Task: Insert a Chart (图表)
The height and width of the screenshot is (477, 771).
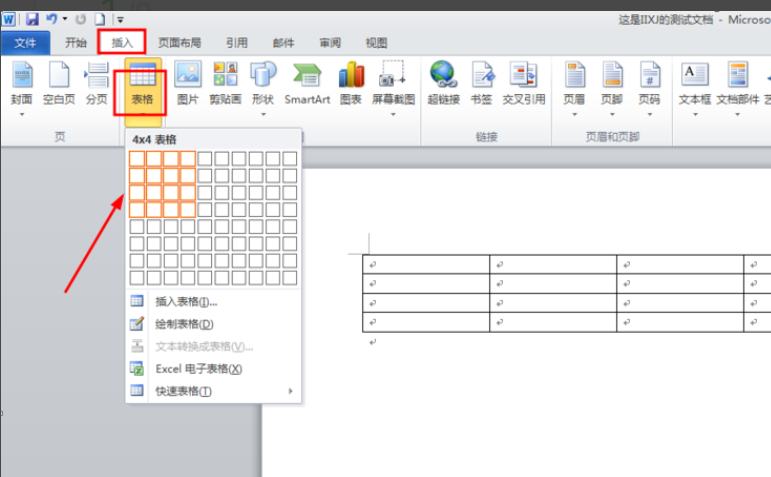Action: (351, 83)
